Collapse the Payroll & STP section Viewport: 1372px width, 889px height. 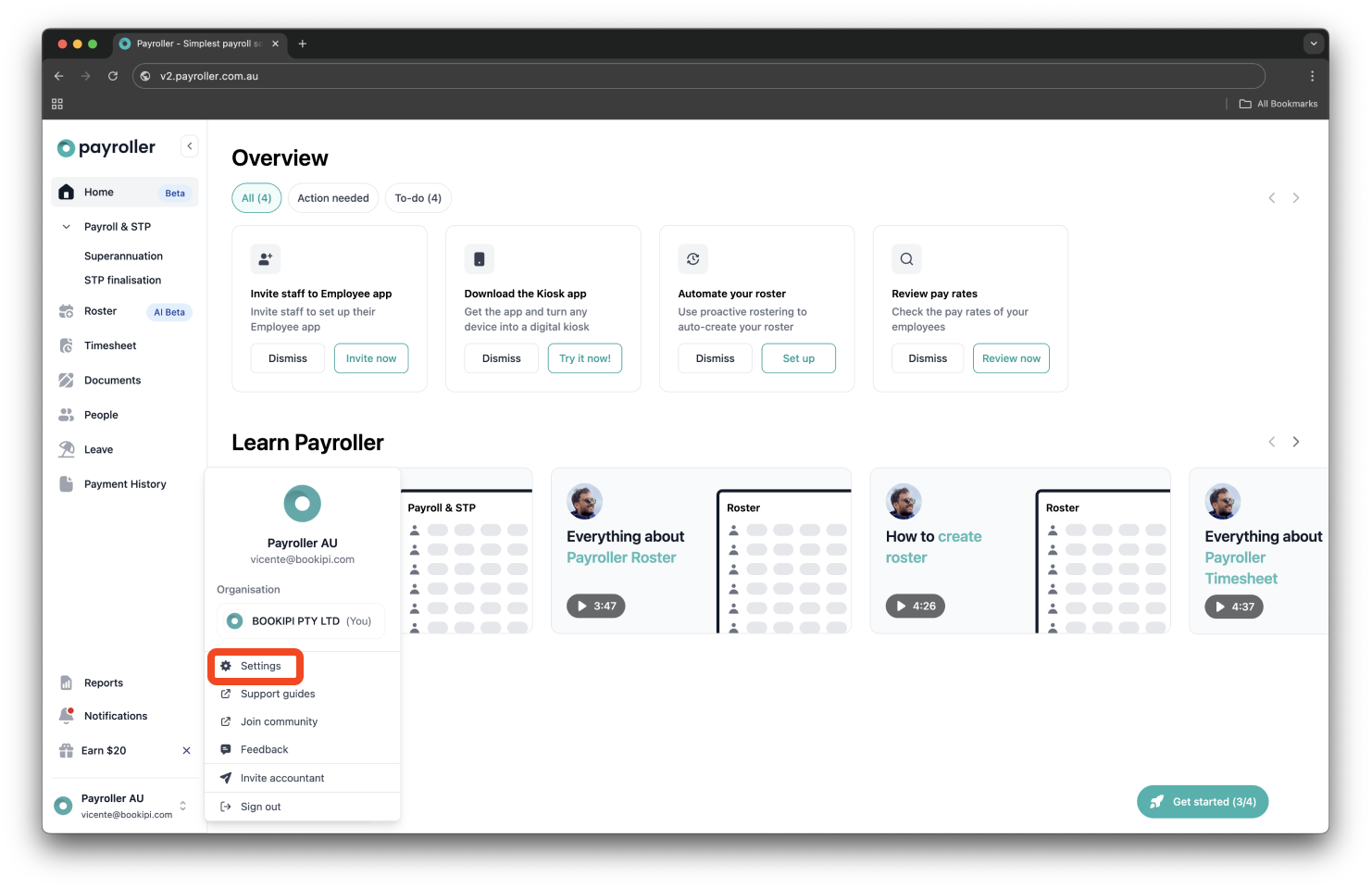pos(66,226)
